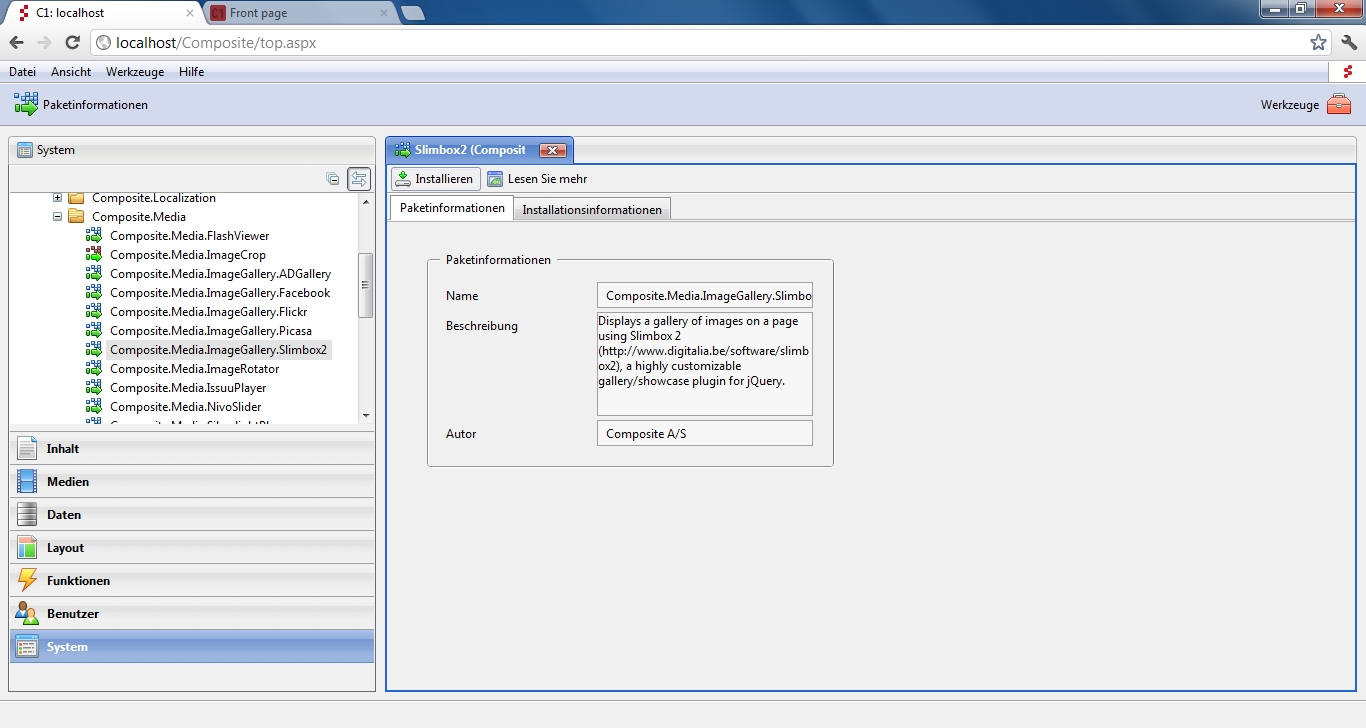Image resolution: width=1366 pixels, height=728 pixels.
Task: Open the Werkzeuge toolbox icon
Action: click(x=1338, y=104)
